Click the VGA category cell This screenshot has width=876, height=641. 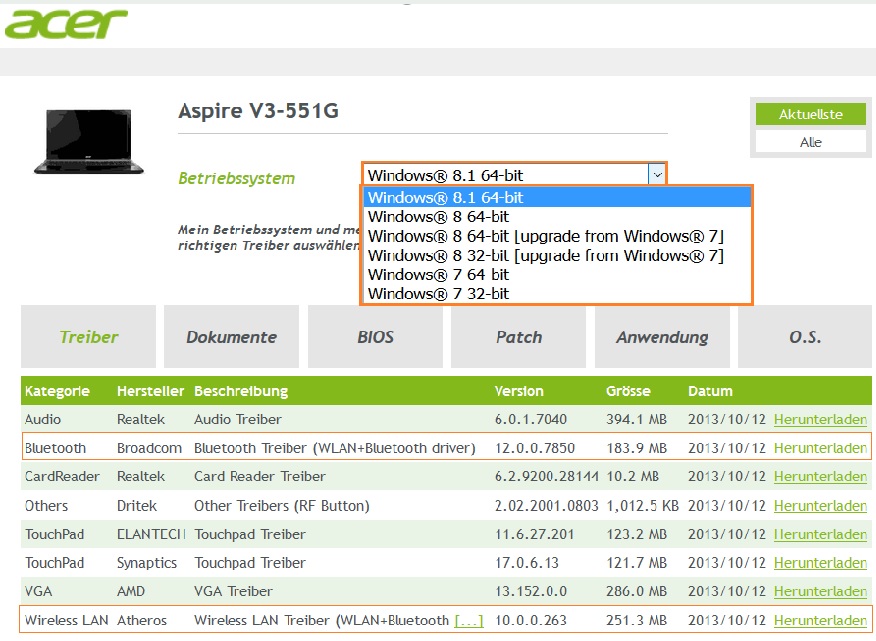coord(39,591)
